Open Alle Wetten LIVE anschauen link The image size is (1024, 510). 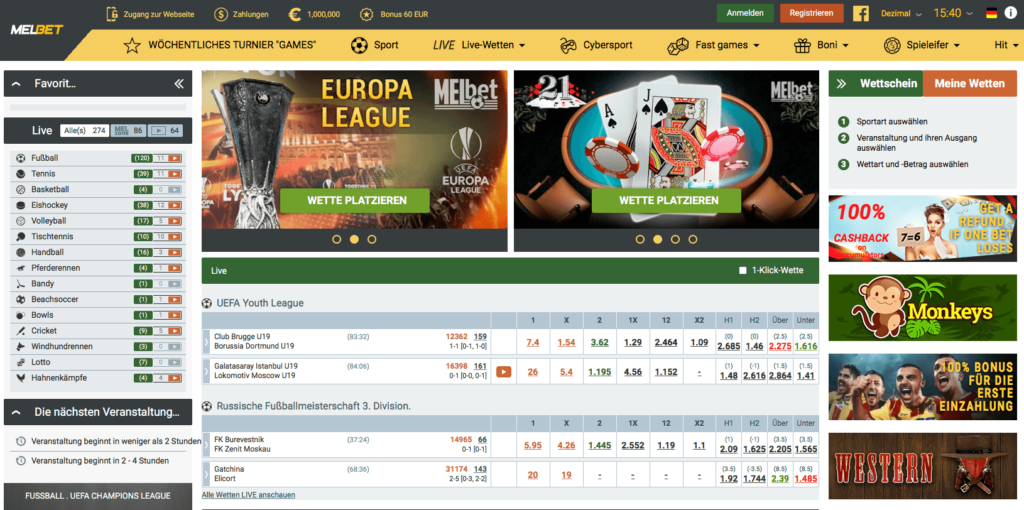248,495
